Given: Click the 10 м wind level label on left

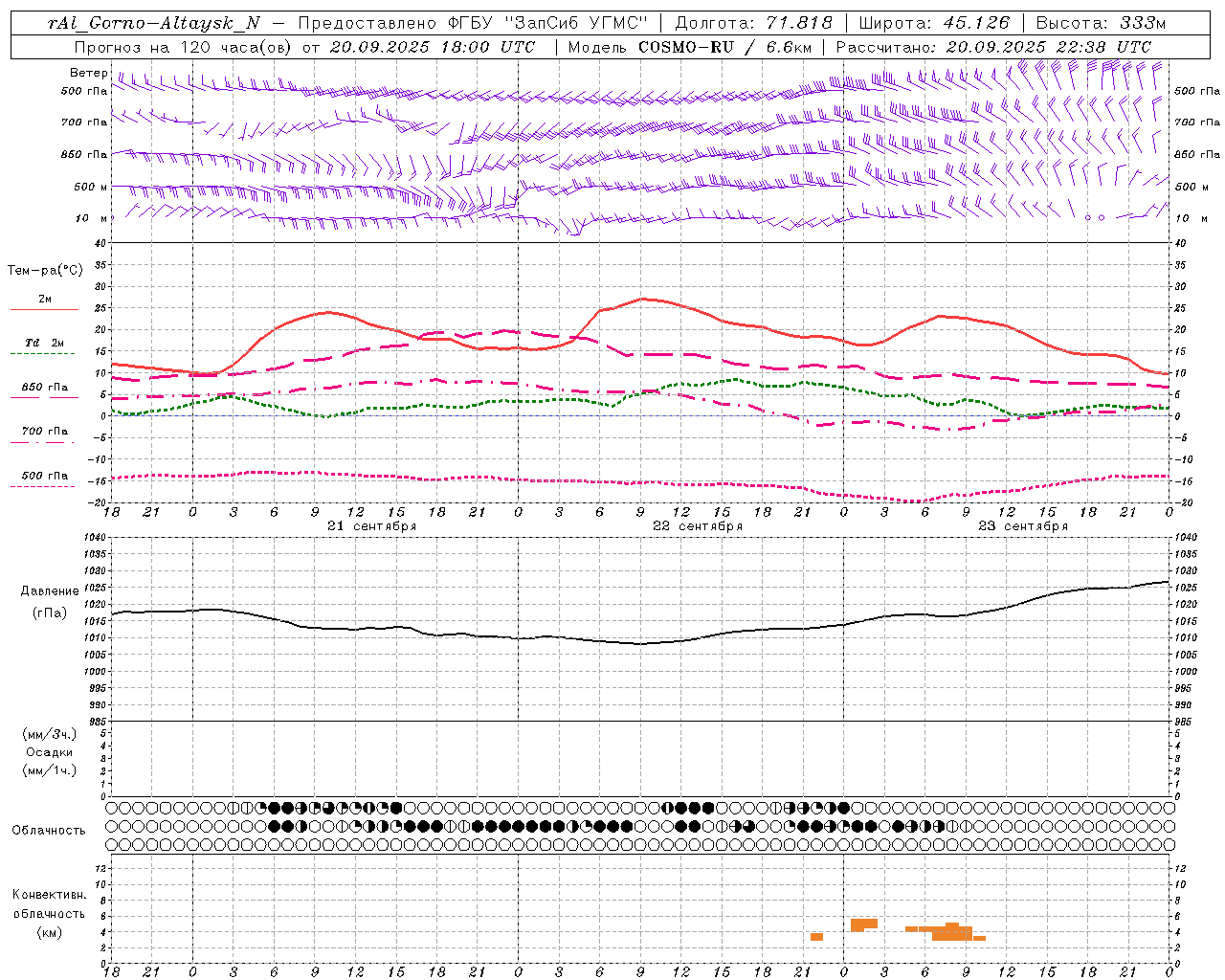Looking at the screenshot, I should coord(92,218).
